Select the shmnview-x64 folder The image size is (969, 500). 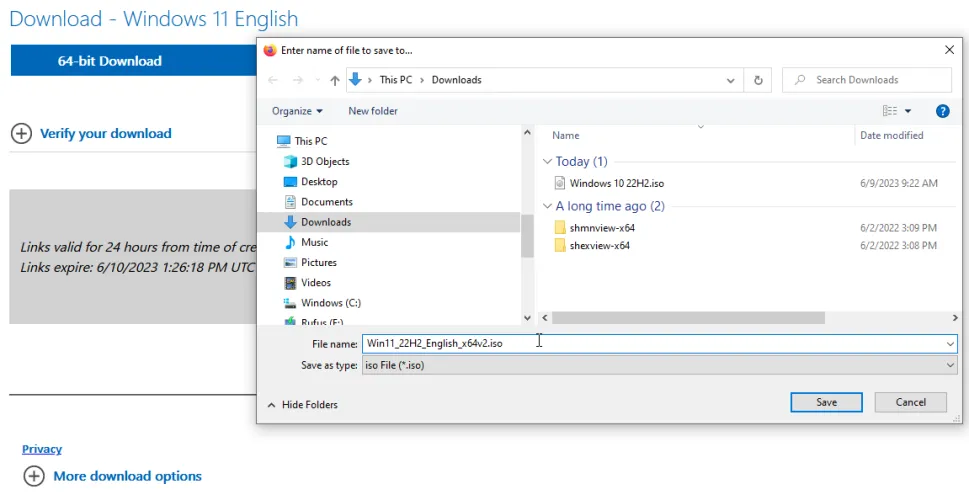[602, 228]
